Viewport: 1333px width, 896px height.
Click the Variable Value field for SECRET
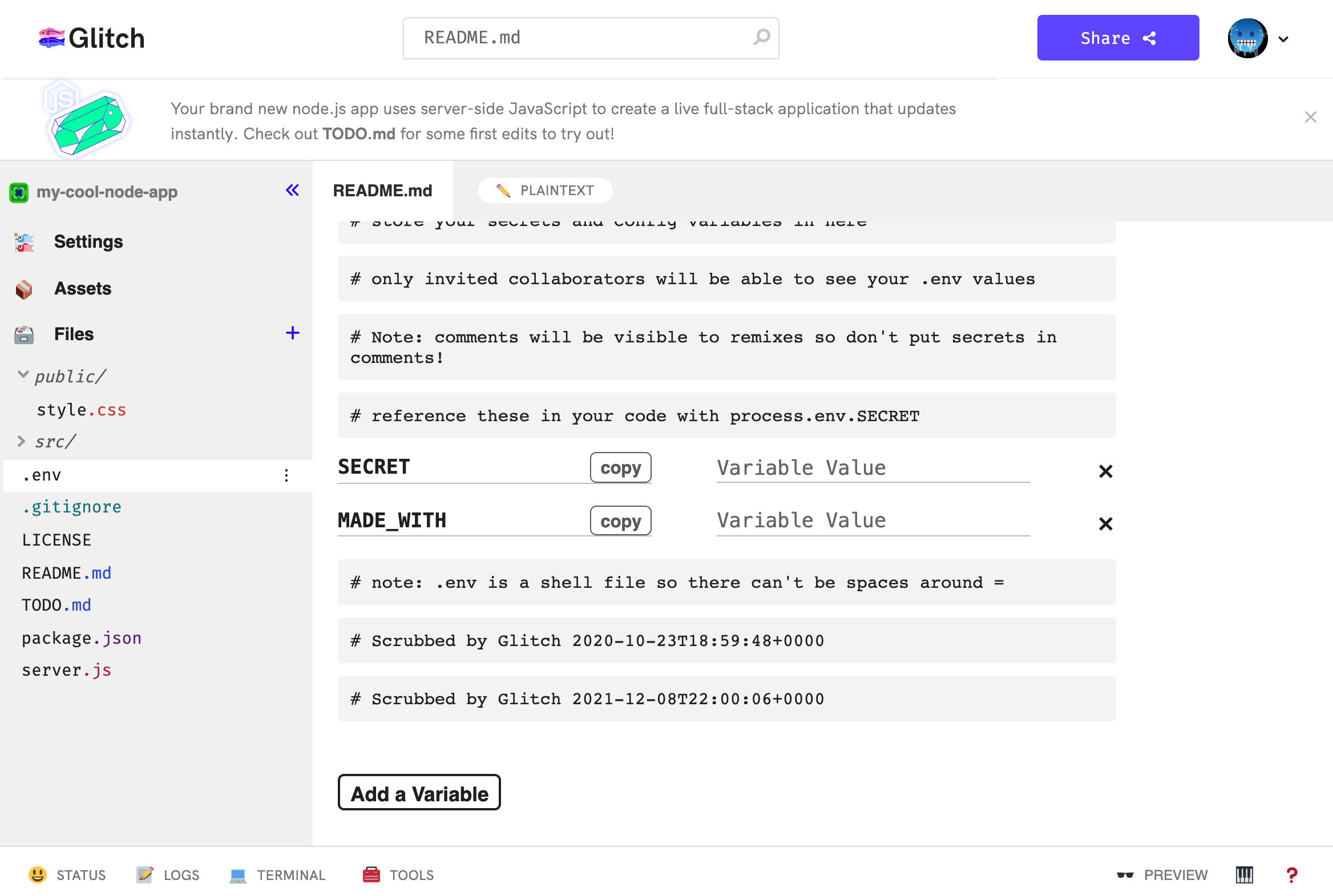click(x=872, y=467)
